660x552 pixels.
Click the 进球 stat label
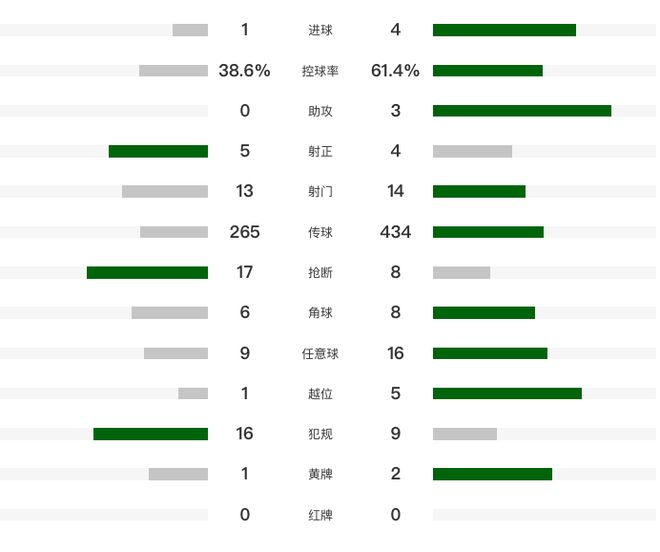[x=320, y=30]
